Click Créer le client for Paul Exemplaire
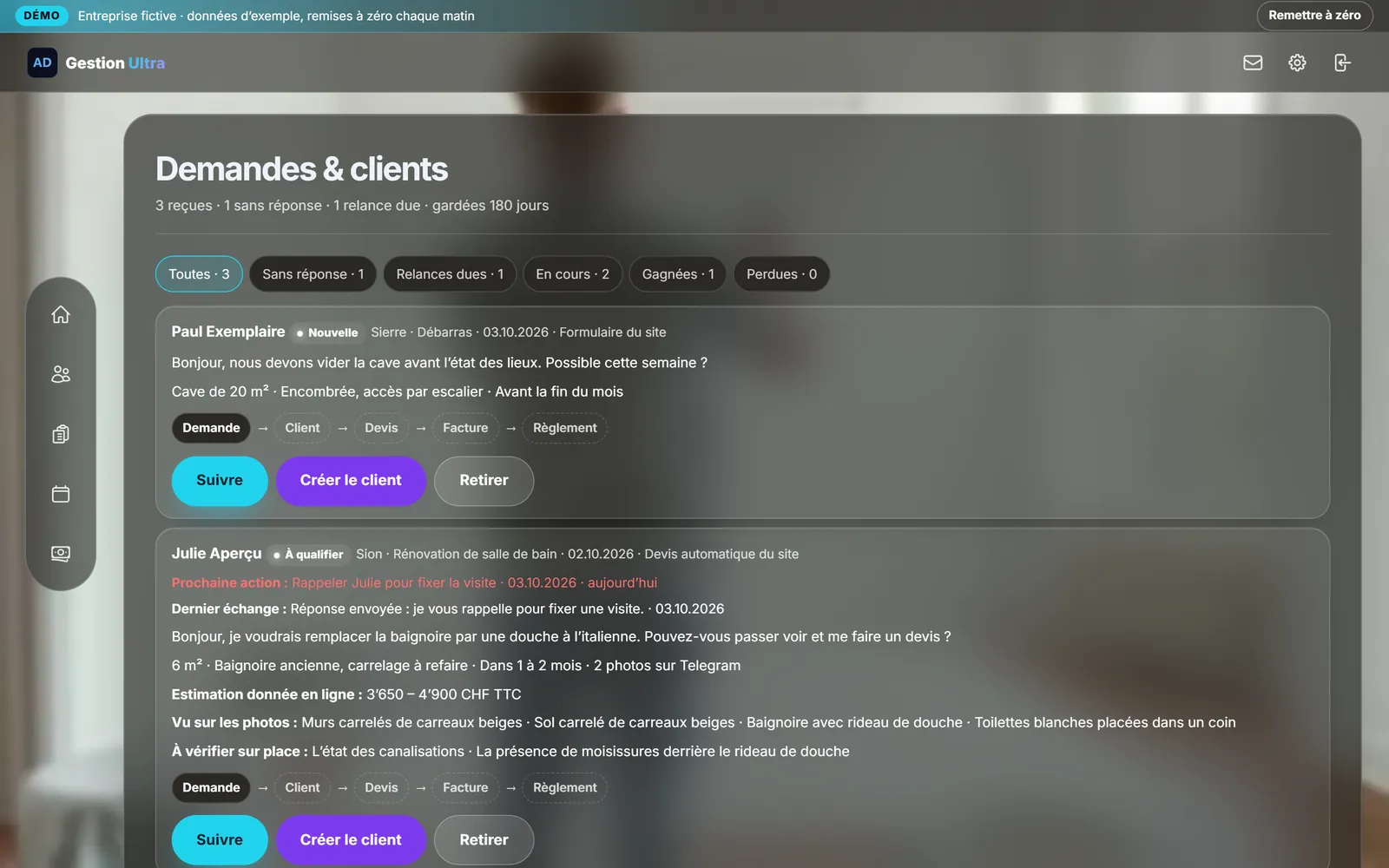This screenshot has width=1389, height=868. tap(351, 481)
